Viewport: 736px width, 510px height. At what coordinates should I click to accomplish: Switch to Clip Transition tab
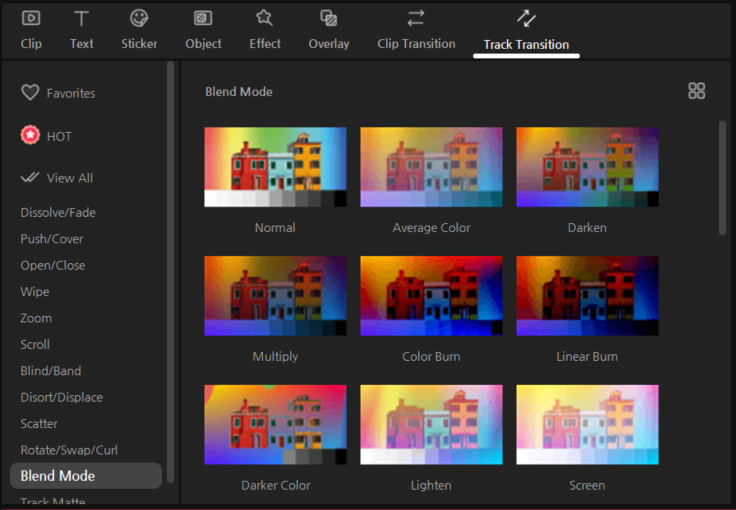point(416,29)
